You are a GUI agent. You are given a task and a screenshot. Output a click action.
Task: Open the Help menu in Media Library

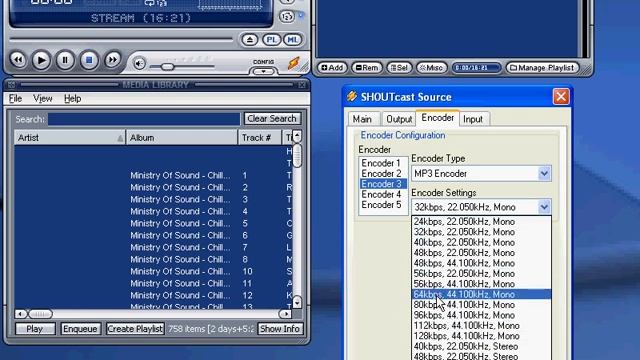coord(72,98)
